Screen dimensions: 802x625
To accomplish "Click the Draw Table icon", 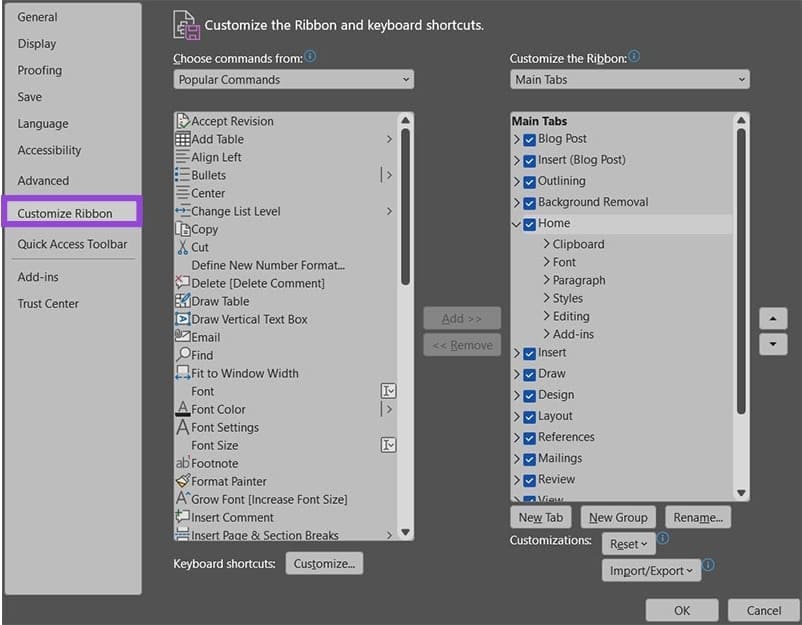I will [183, 301].
